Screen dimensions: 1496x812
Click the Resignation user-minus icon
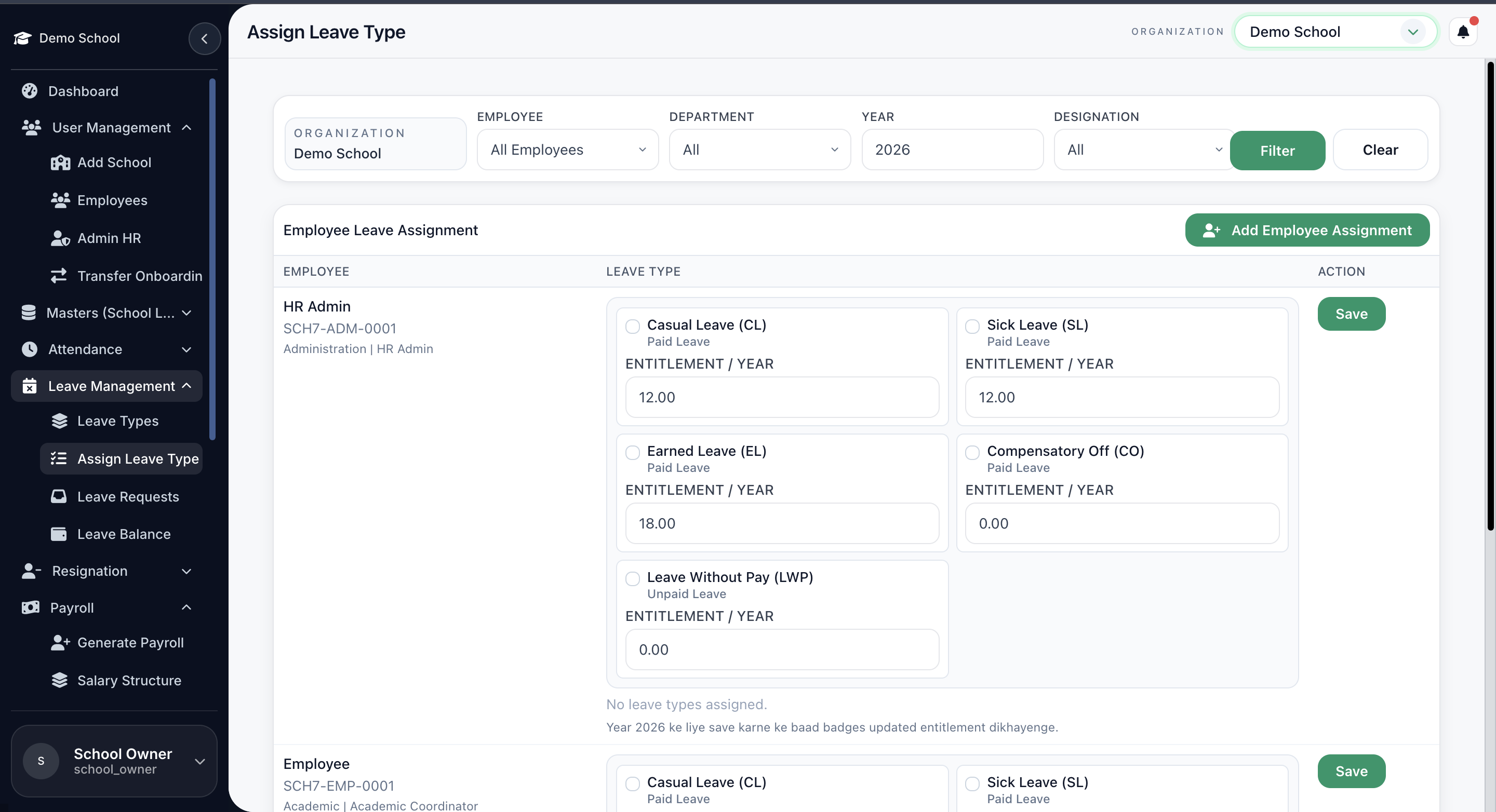point(31,571)
